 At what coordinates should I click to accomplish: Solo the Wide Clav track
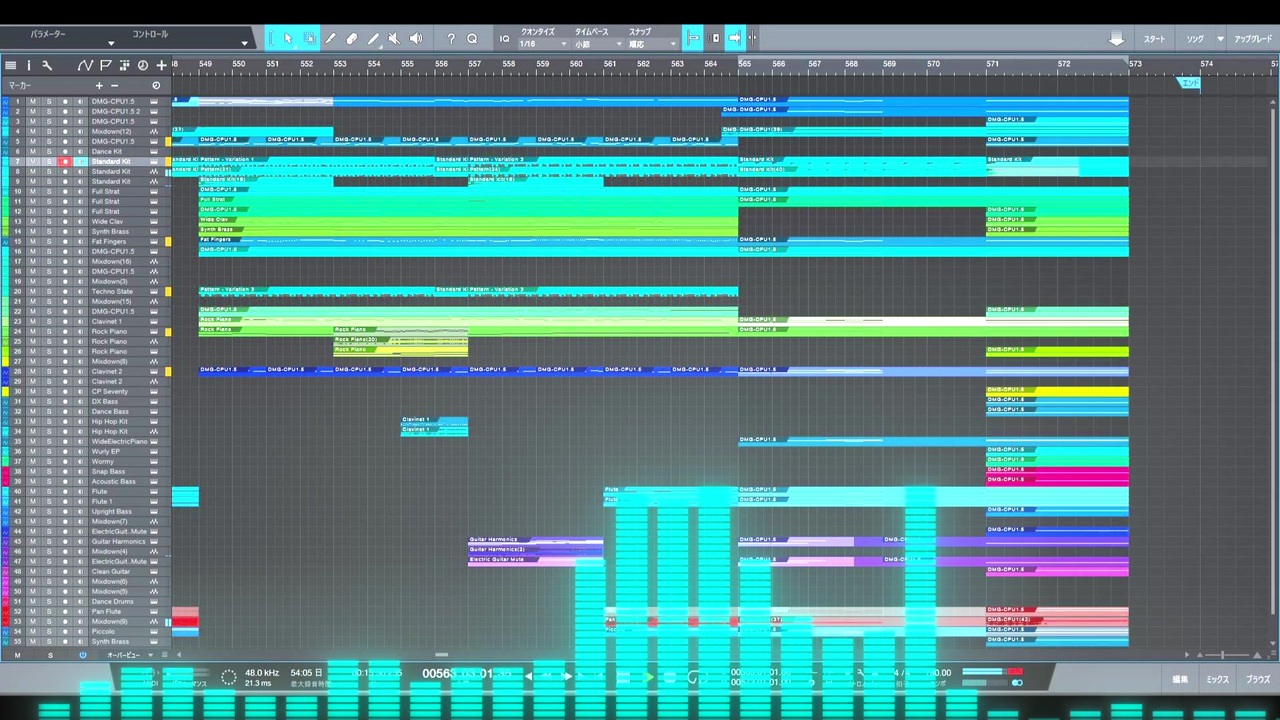tap(48, 221)
